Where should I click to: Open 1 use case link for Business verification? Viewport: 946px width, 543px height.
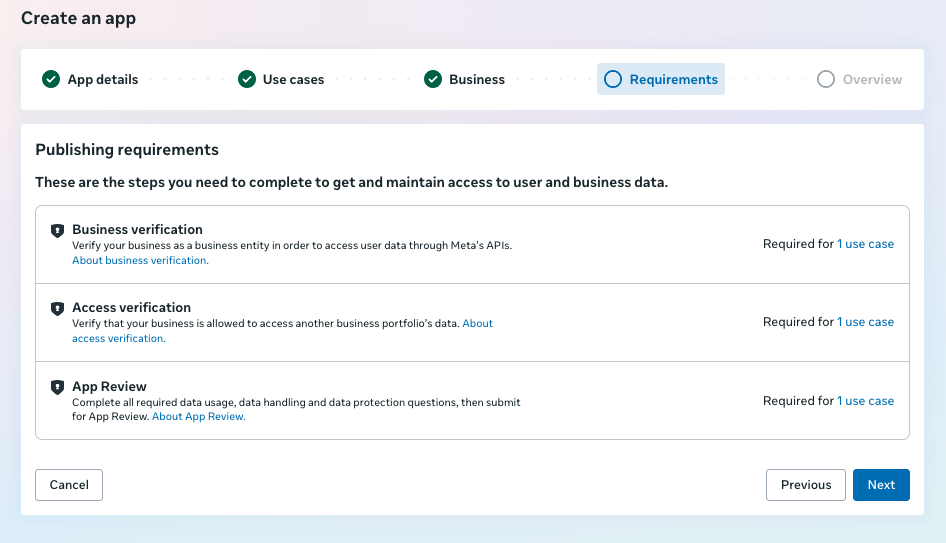pos(865,244)
